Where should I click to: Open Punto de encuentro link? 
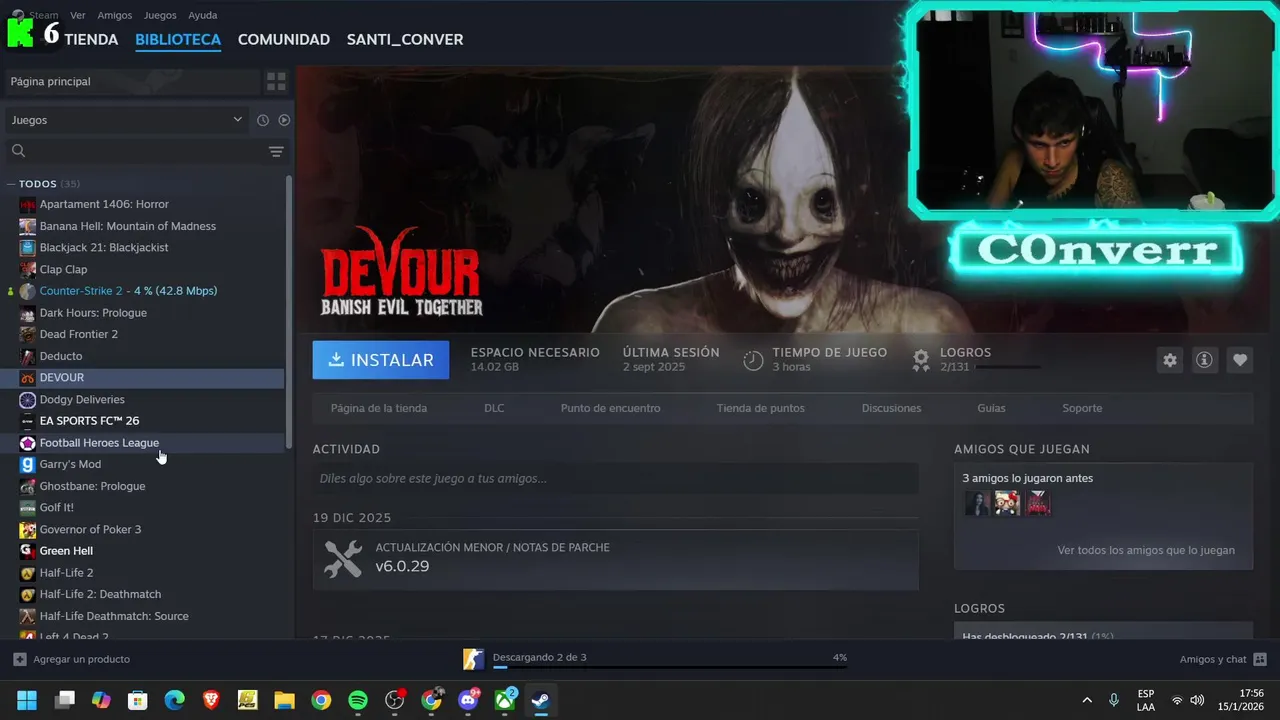[x=610, y=408]
